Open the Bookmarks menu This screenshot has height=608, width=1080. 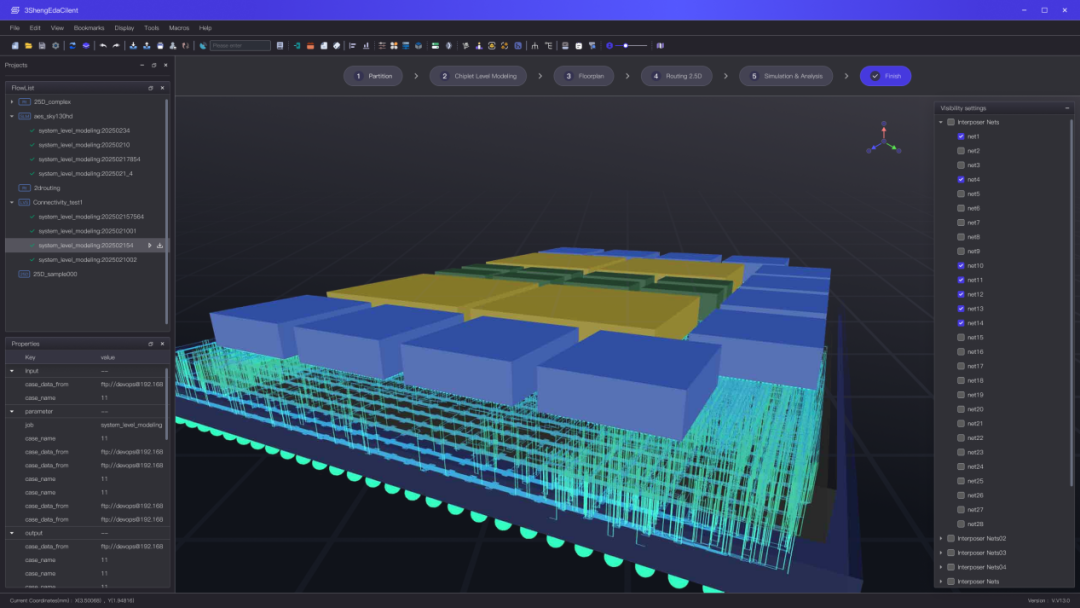coord(89,28)
